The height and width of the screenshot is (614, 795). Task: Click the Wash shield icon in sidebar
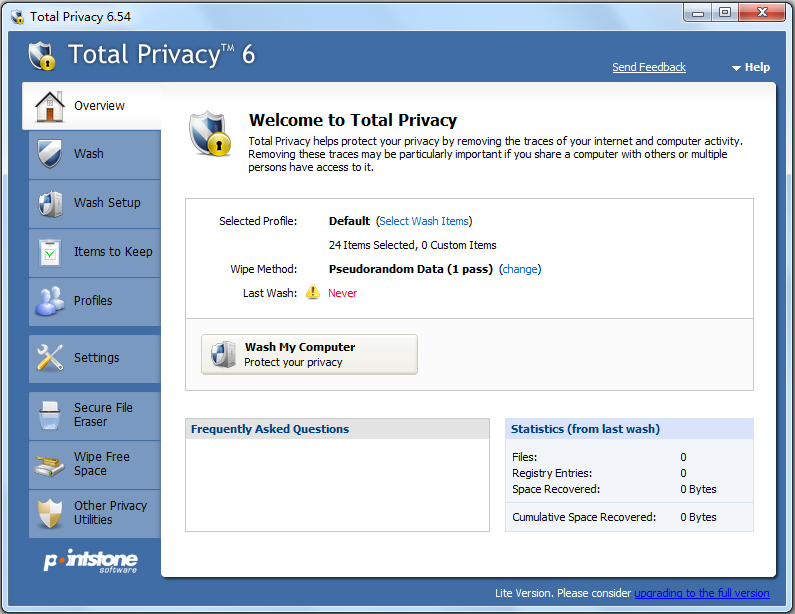[49, 153]
